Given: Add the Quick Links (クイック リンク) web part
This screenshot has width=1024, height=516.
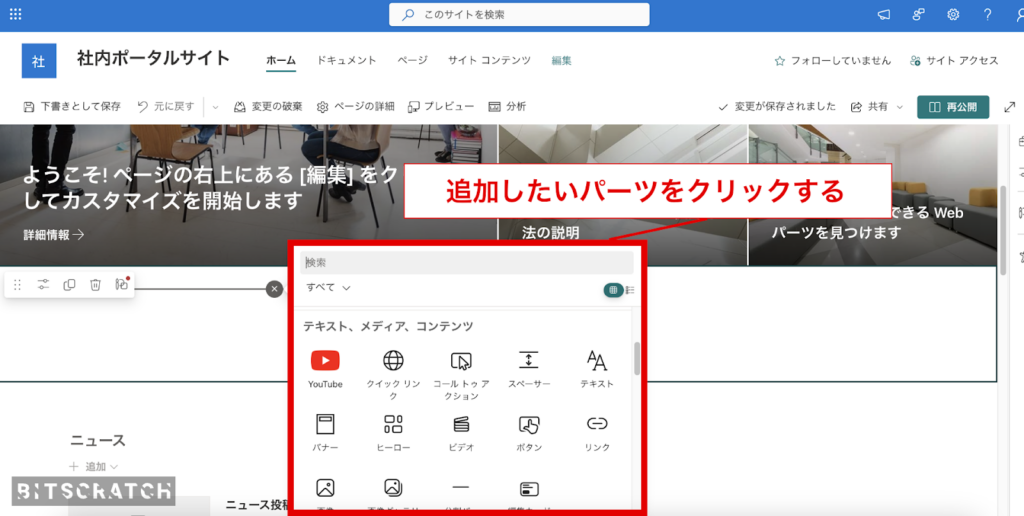Looking at the screenshot, I should point(393,368).
